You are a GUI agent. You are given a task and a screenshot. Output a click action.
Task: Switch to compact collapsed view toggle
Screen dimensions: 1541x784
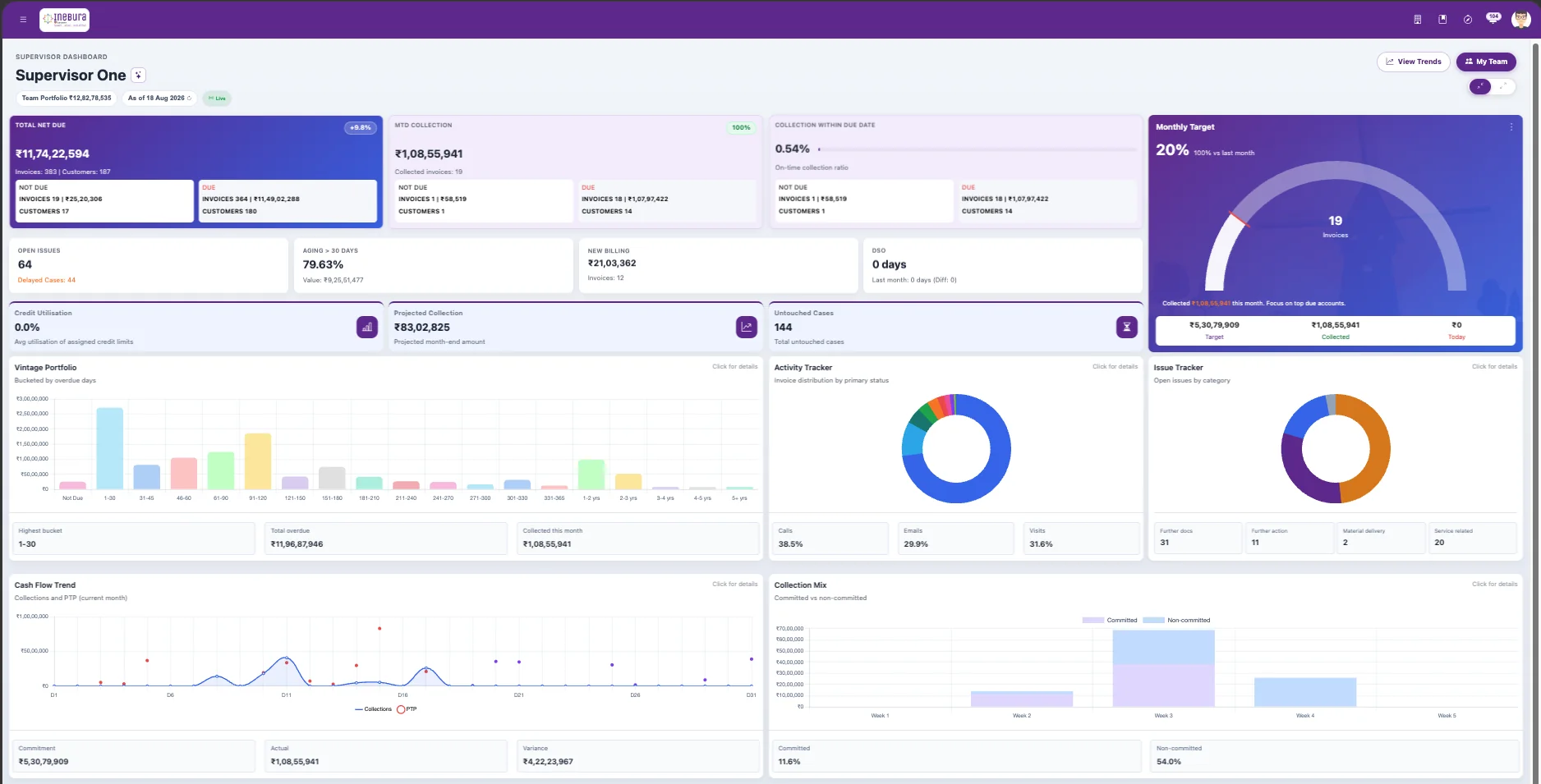[x=1480, y=86]
